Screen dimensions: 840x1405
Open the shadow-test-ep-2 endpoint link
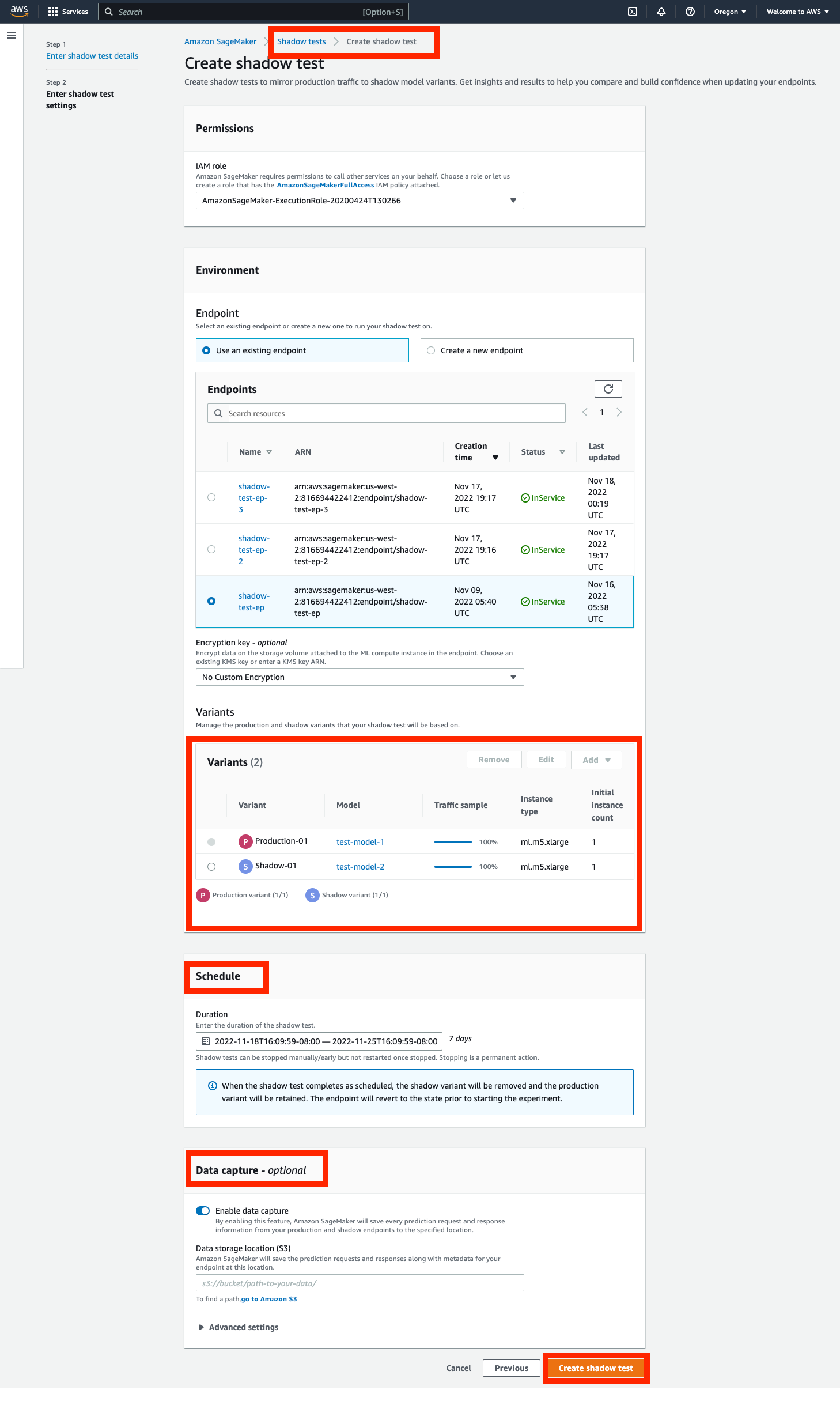tap(254, 550)
